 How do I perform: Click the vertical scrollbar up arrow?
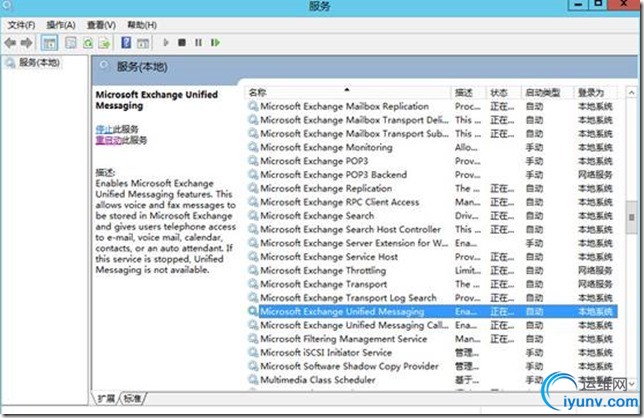(x=631, y=93)
